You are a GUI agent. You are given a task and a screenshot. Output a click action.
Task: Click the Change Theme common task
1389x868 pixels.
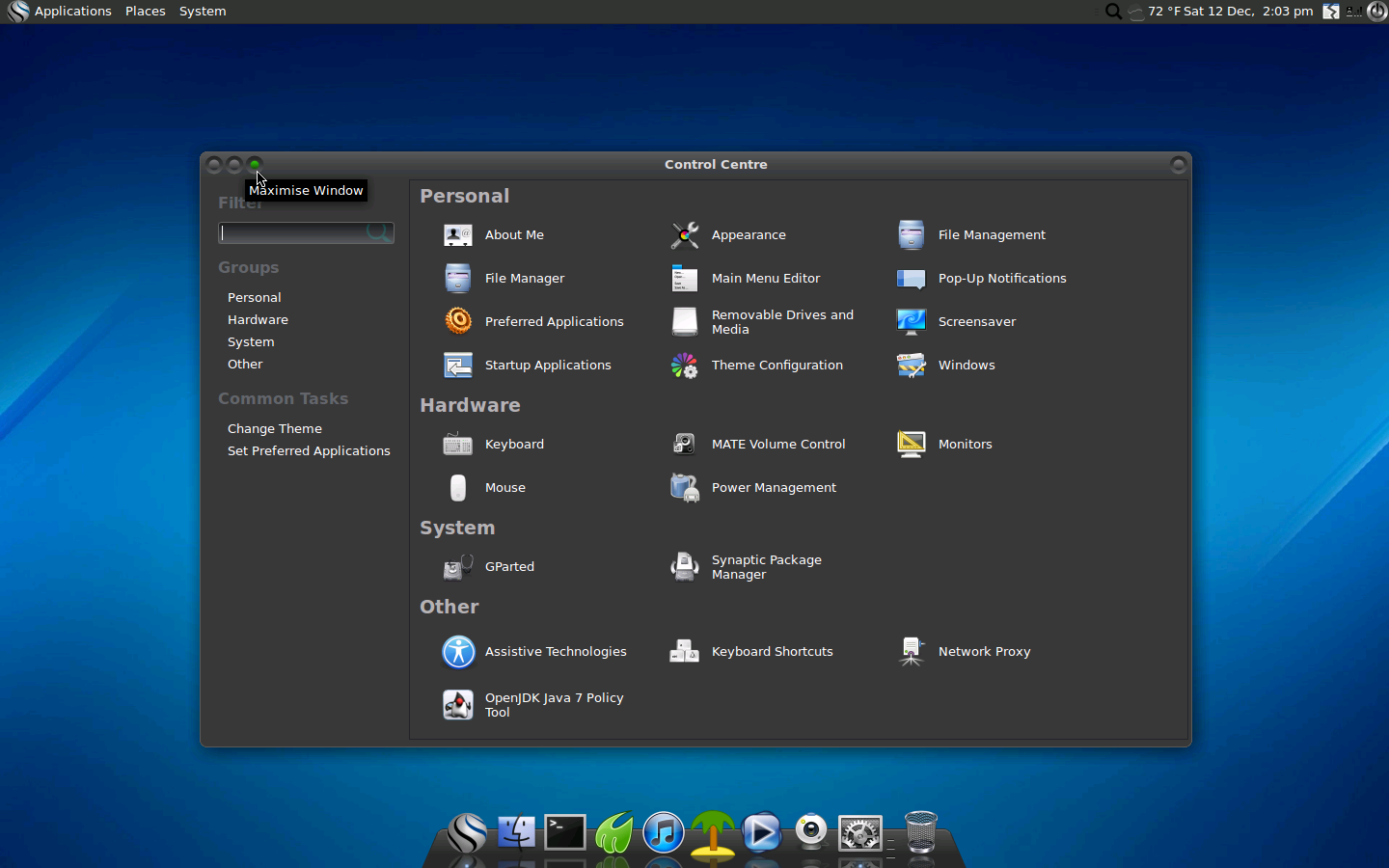pyautogui.click(x=275, y=429)
